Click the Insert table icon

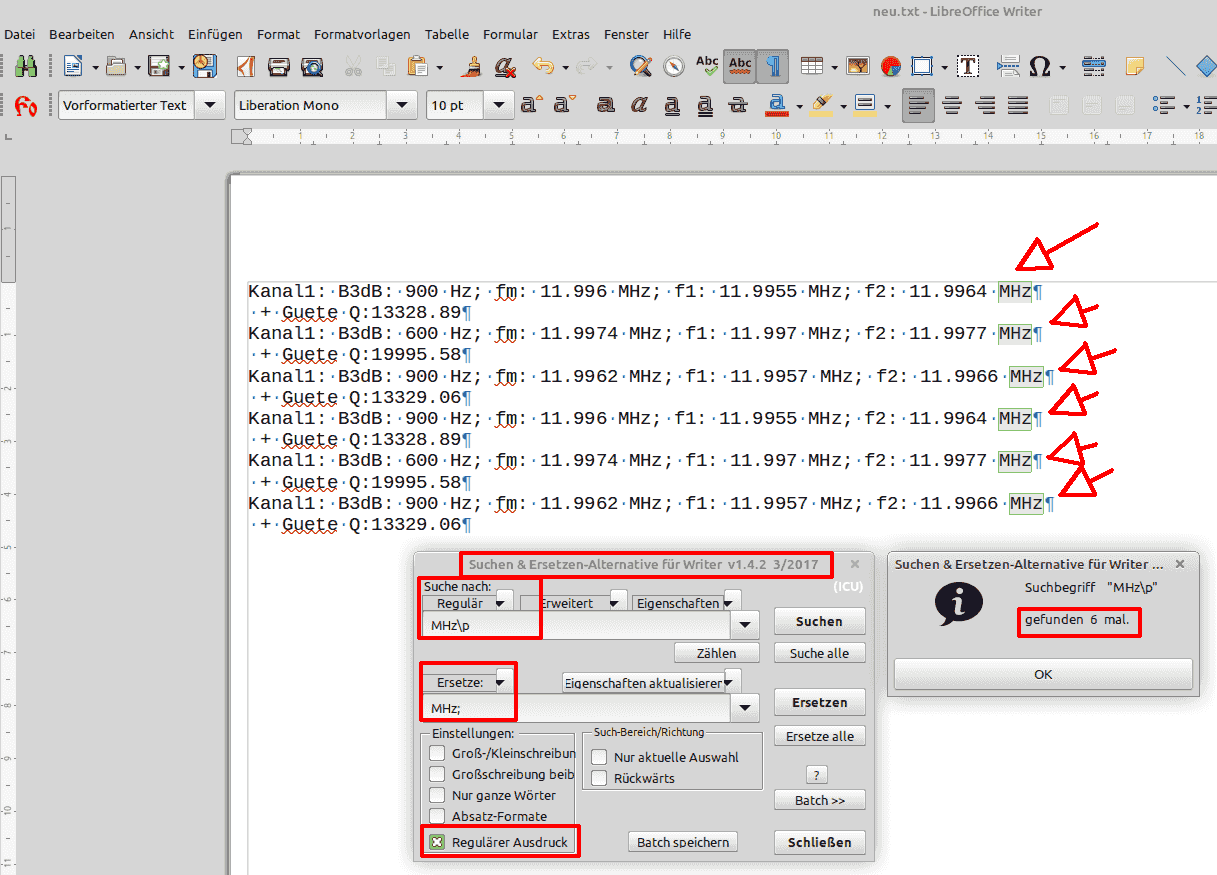click(811, 67)
